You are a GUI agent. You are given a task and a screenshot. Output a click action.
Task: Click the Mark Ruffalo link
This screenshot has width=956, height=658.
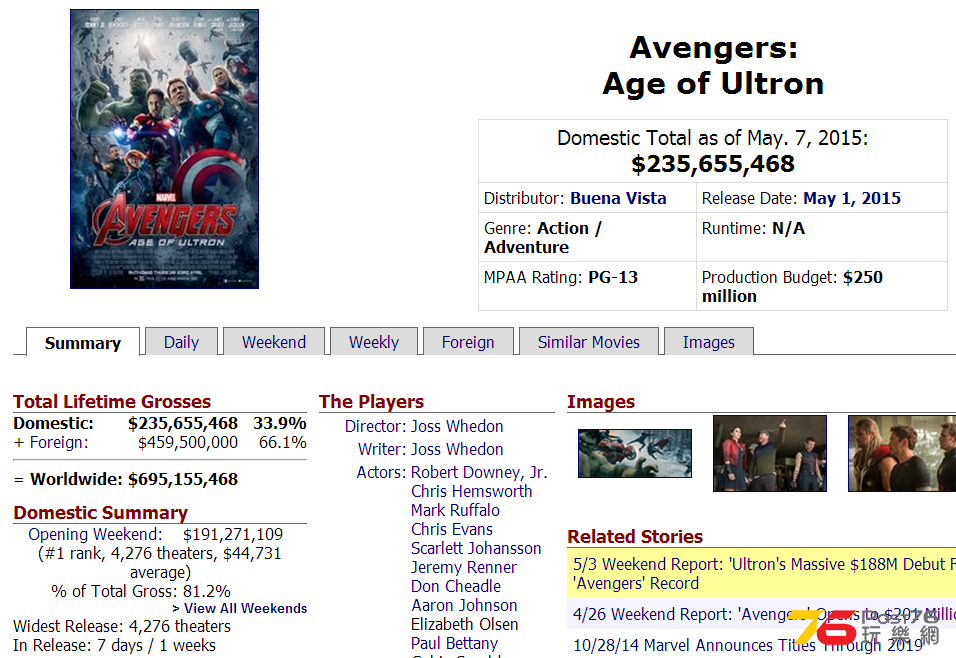tap(455, 510)
